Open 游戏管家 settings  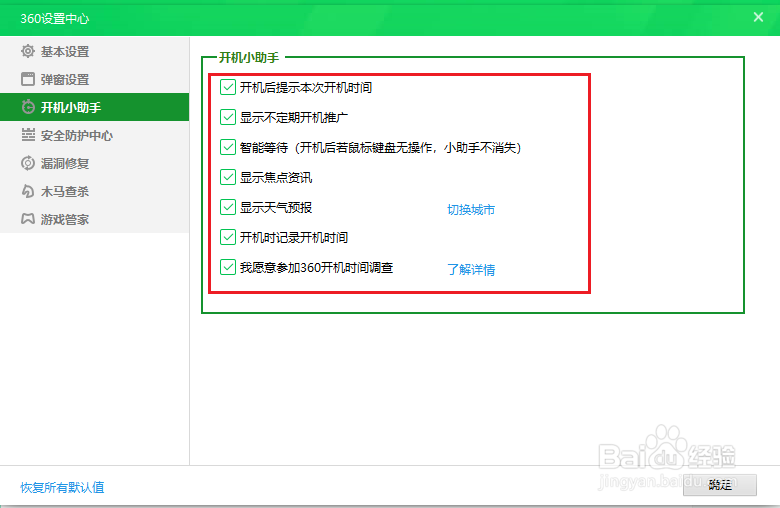(95, 219)
